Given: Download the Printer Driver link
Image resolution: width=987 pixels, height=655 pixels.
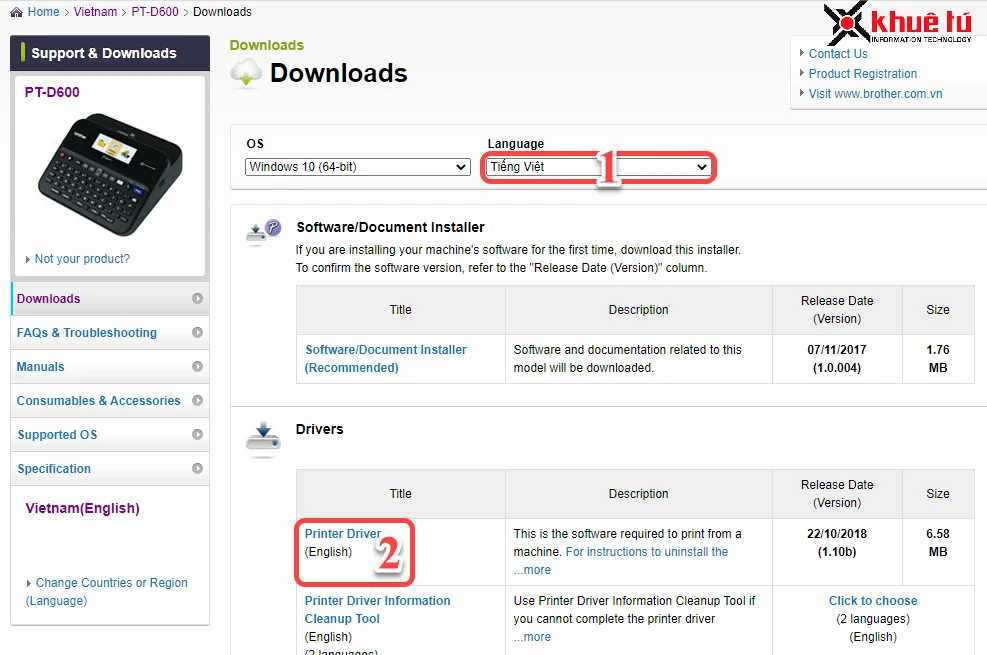Looking at the screenshot, I should click(343, 534).
